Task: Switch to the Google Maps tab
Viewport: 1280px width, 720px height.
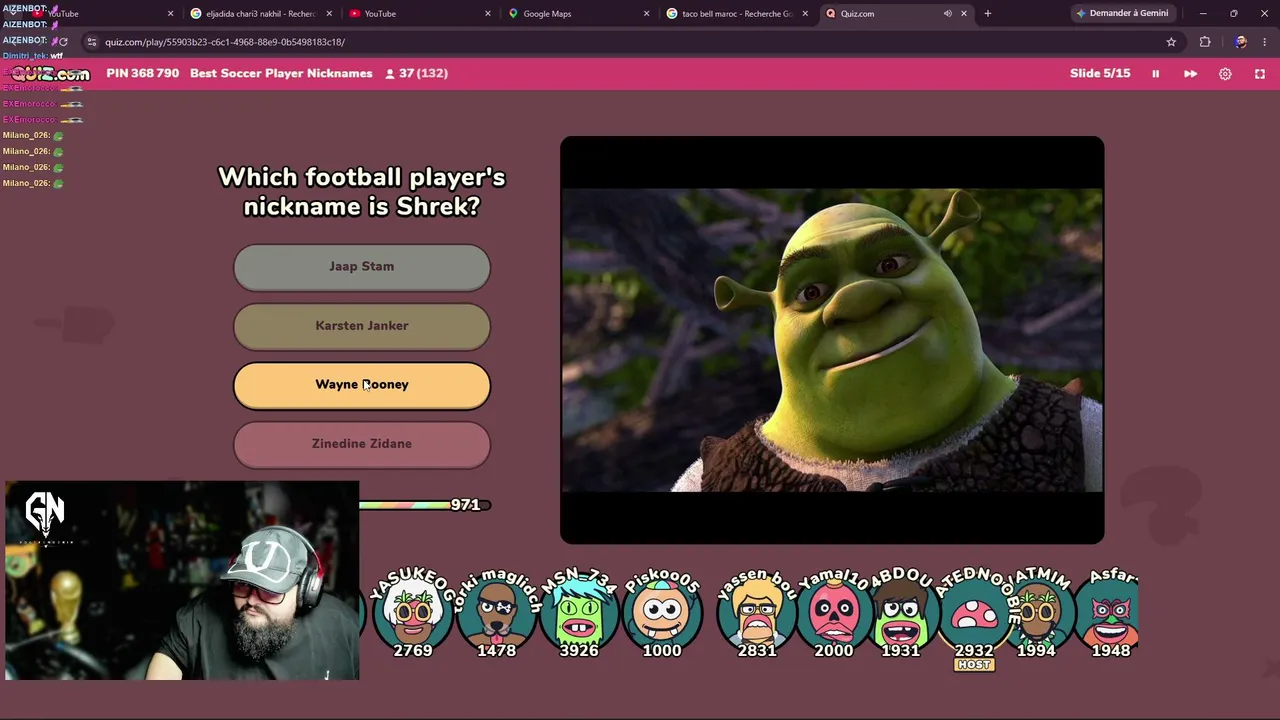Action: [580, 14]
